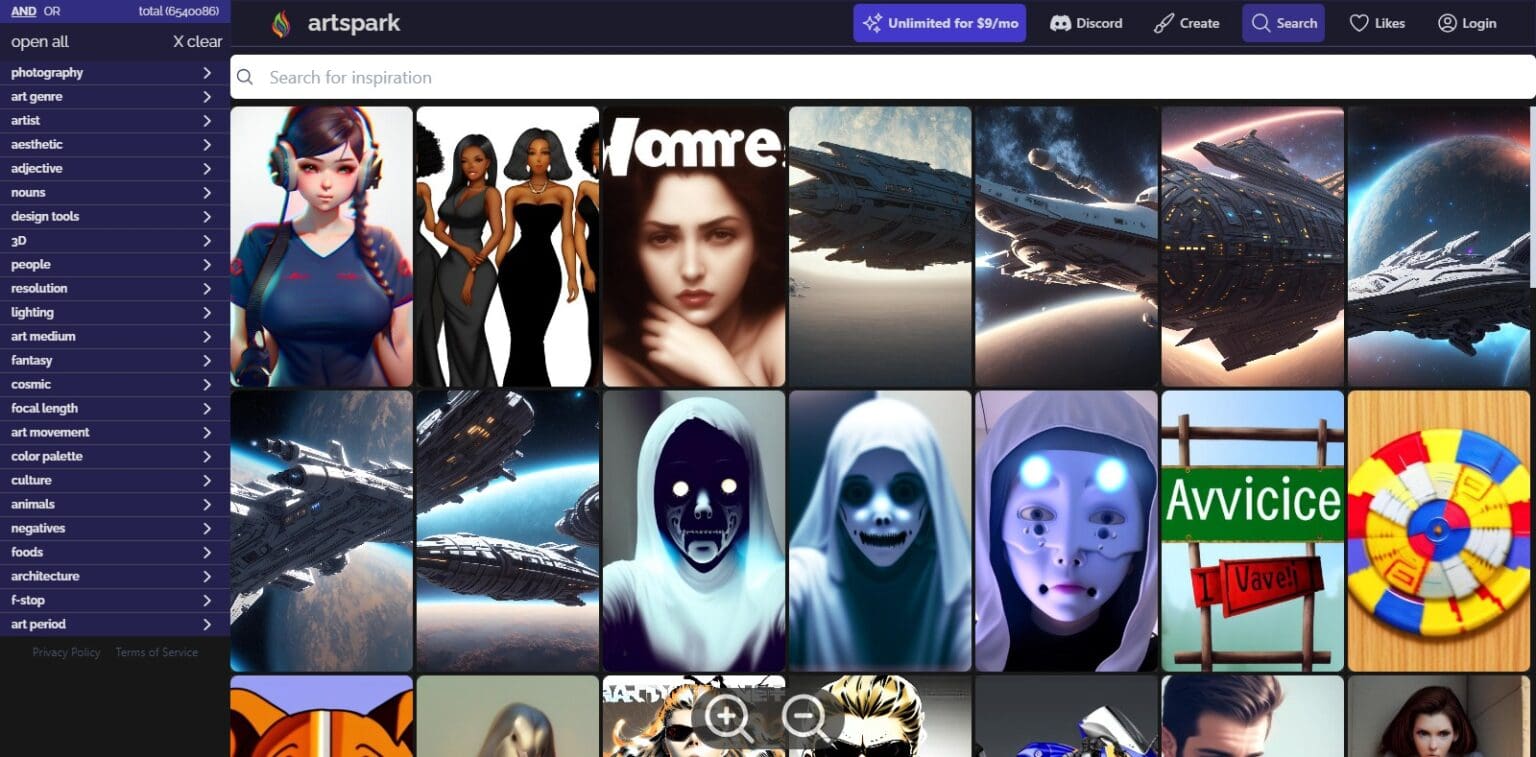The width and height of the screenshot is (1536, 757).
Task: Open the Search tab in header
Action: click(x=1283, y=23)
